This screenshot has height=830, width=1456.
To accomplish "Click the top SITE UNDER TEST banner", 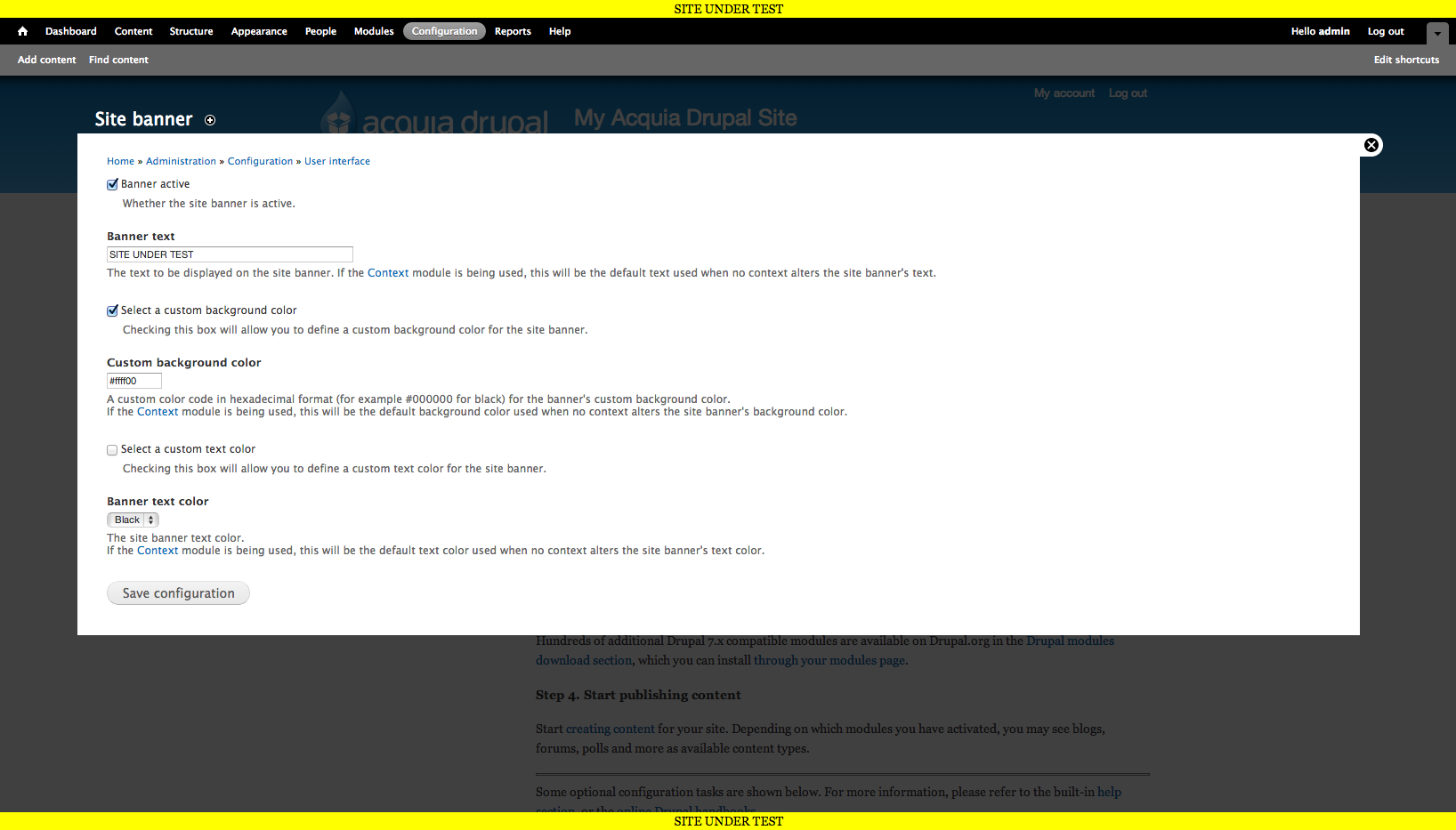I will pos(728,9).
